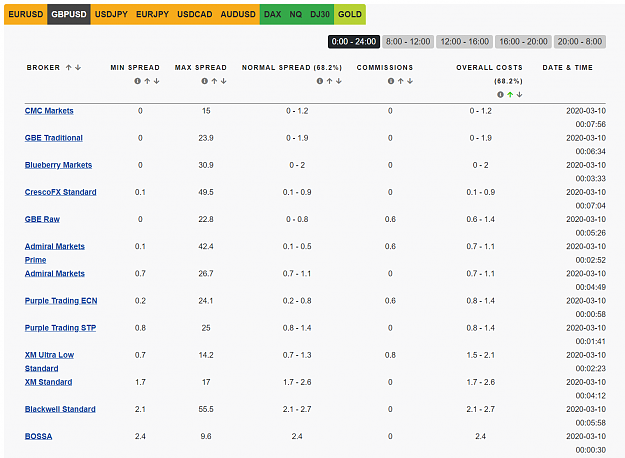Open Purple Trading ECN link

(x=61, y=301)
